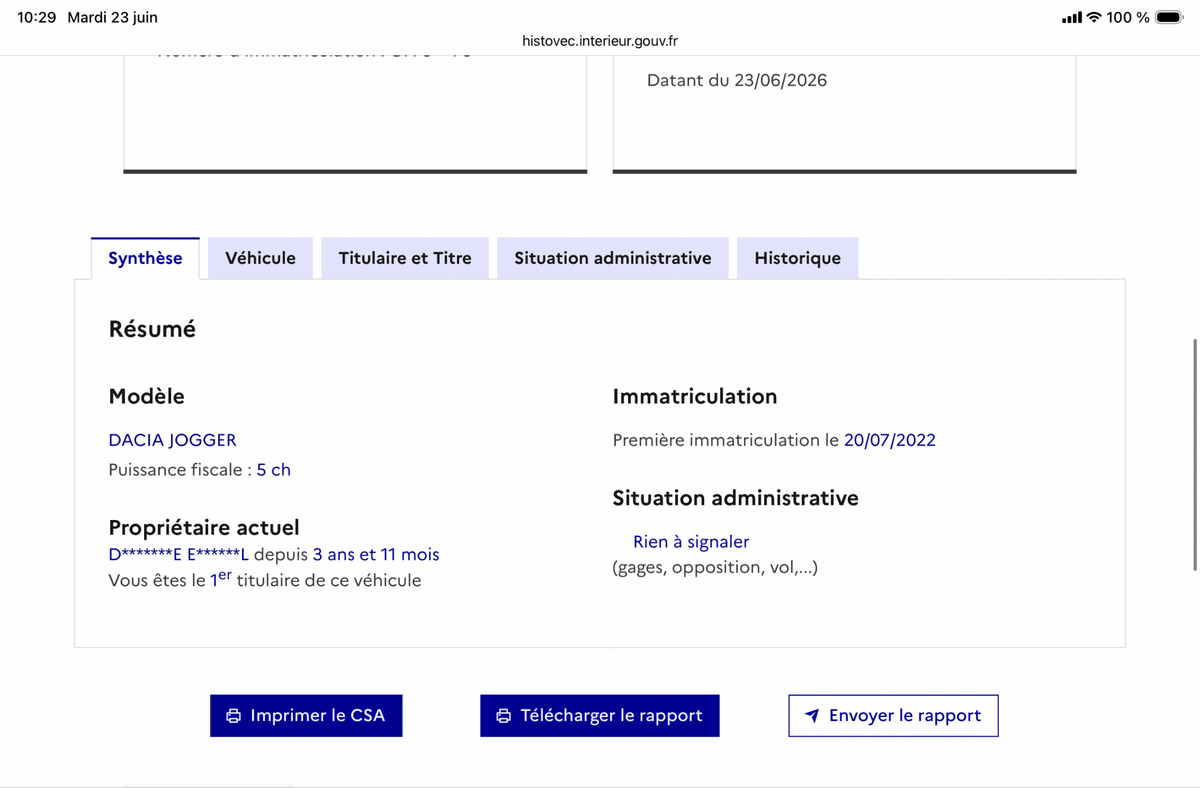
Task: Tap the Mardi 23 juin date
Action: pos(112,17)
